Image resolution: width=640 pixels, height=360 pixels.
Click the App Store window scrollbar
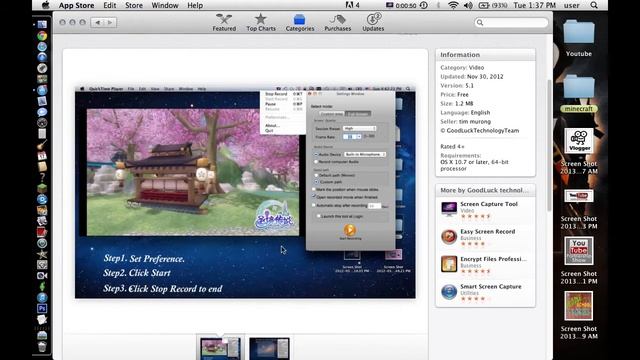549,145
